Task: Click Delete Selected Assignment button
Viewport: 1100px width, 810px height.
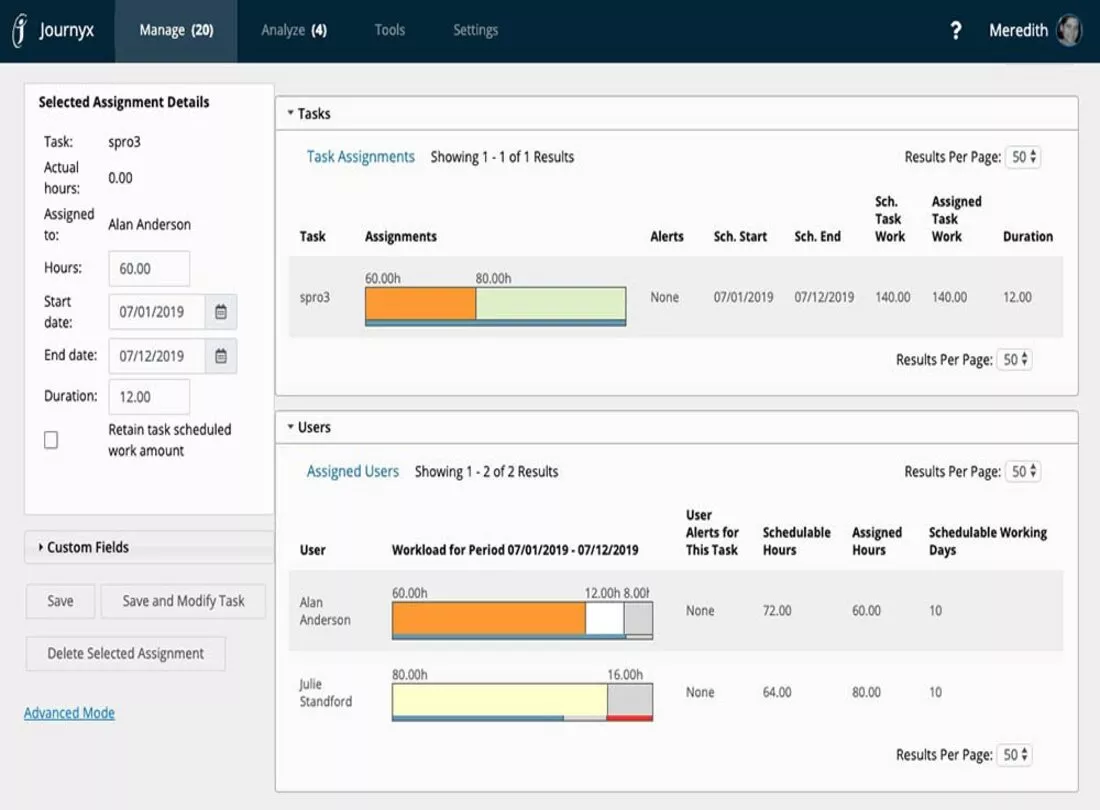Action: (x=126, y=654)
